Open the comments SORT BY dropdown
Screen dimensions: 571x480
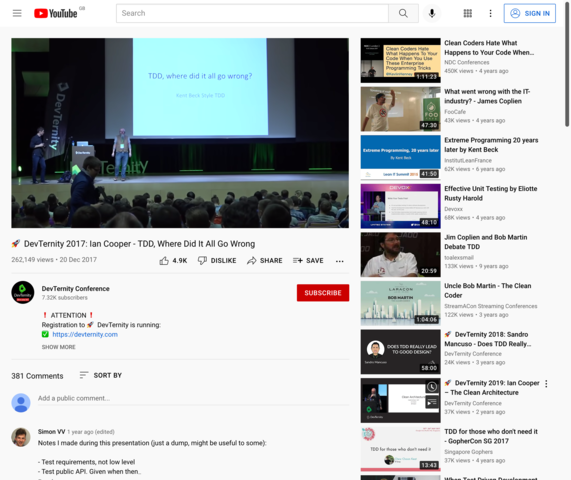101,375
